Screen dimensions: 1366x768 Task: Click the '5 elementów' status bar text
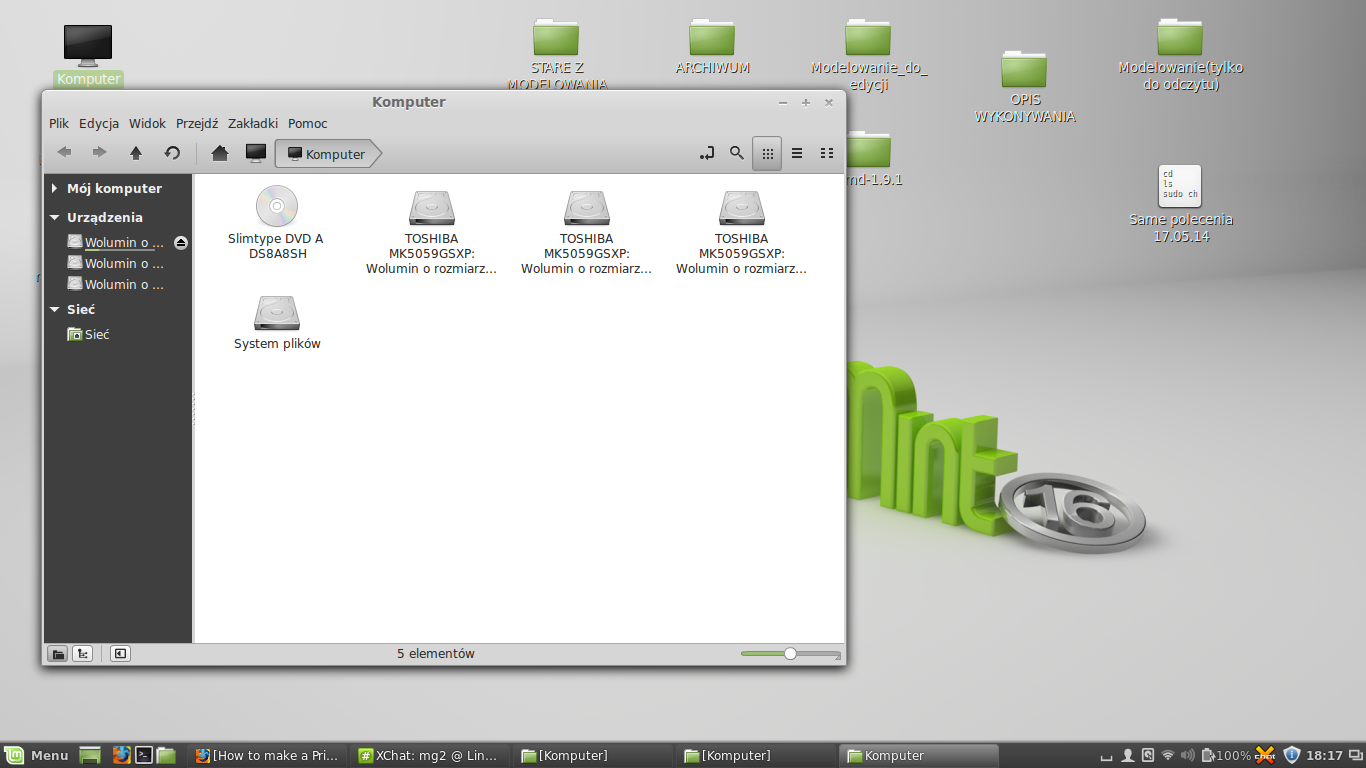point(436,654)
